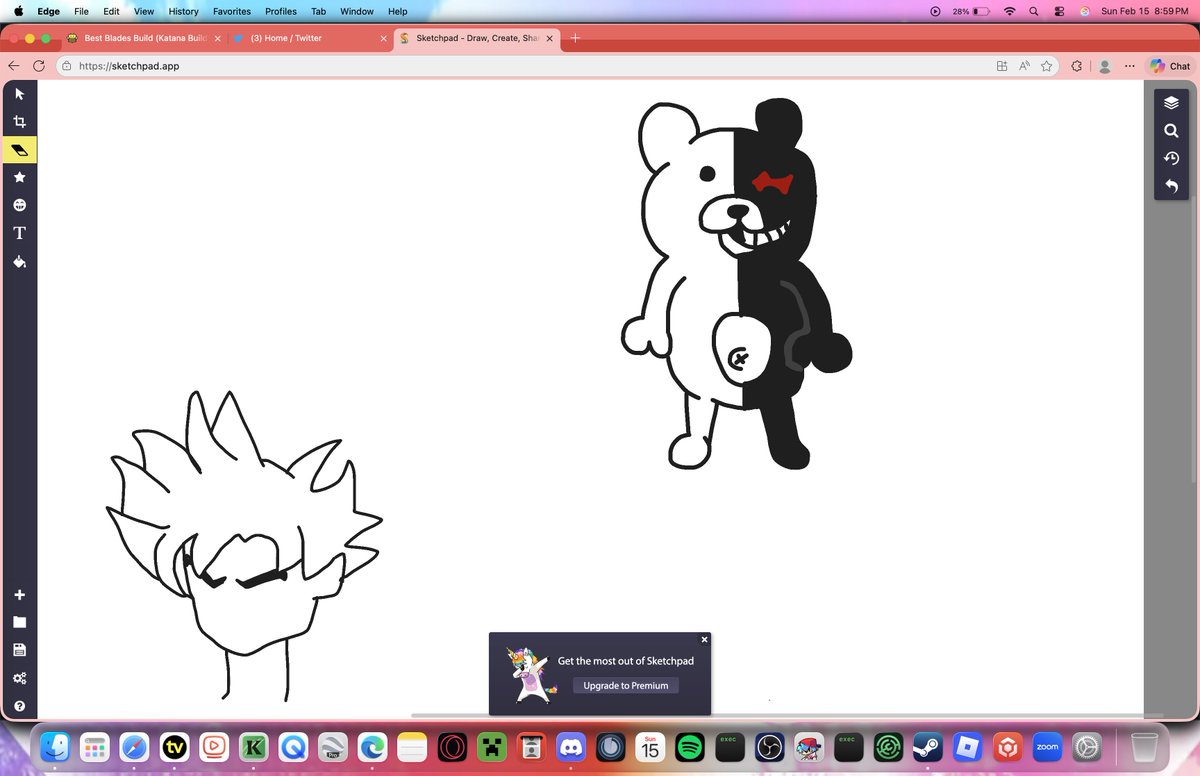Open OBS from the Dock
1200x776 pixels.
pos(769,747)
